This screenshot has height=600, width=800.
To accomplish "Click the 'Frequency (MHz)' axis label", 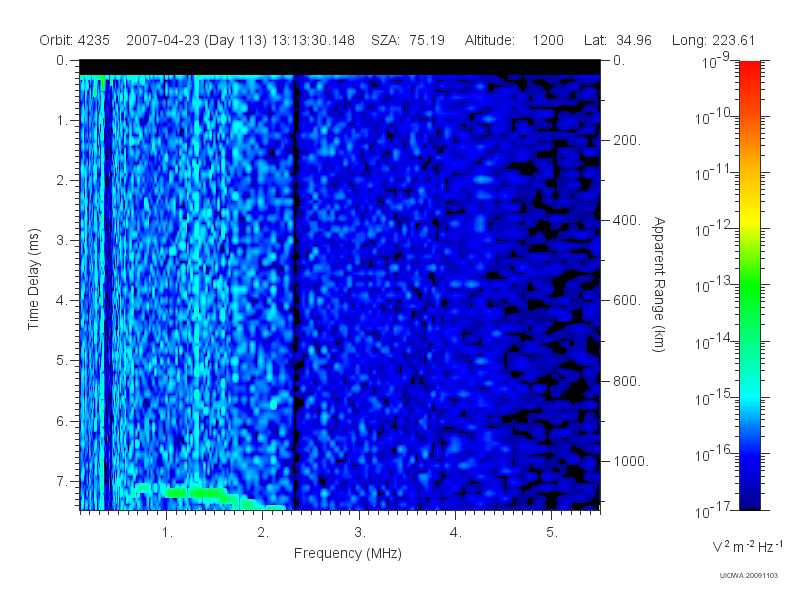I will tap(347, 553).
